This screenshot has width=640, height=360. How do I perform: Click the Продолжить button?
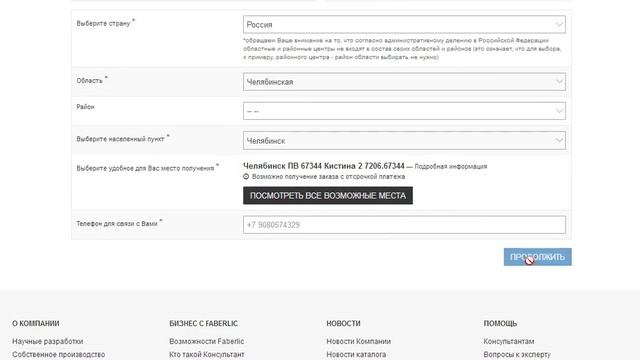tap(538, 257)
